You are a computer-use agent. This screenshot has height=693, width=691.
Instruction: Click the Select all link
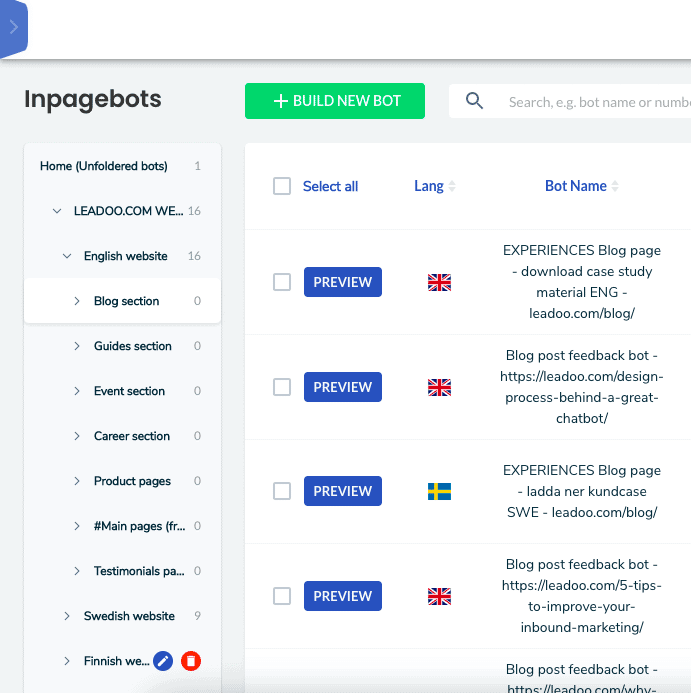(x=330, y=187)
